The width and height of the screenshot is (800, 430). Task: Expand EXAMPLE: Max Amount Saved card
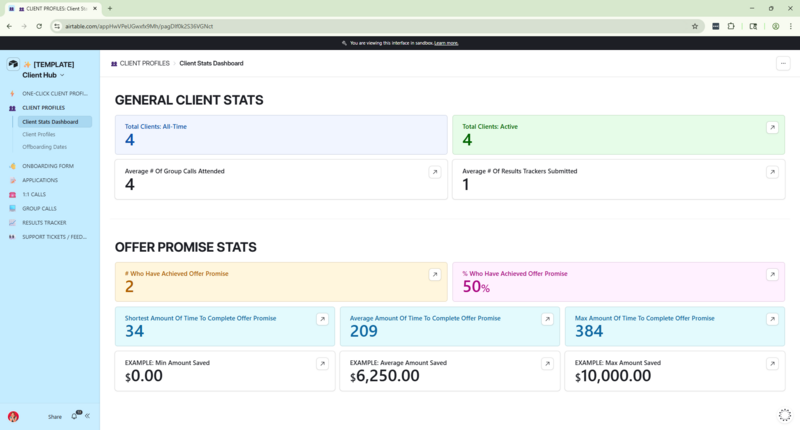coord(772,364)
